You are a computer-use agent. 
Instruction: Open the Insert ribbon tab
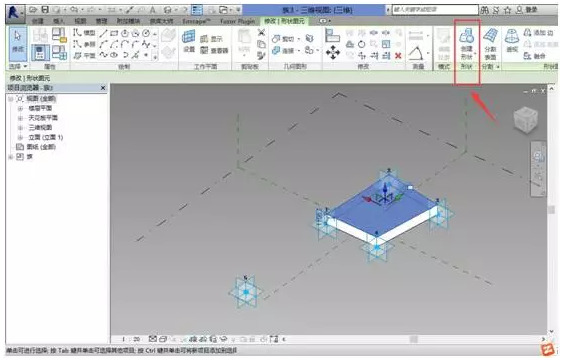pyautogui.click(x=59, y=21)
